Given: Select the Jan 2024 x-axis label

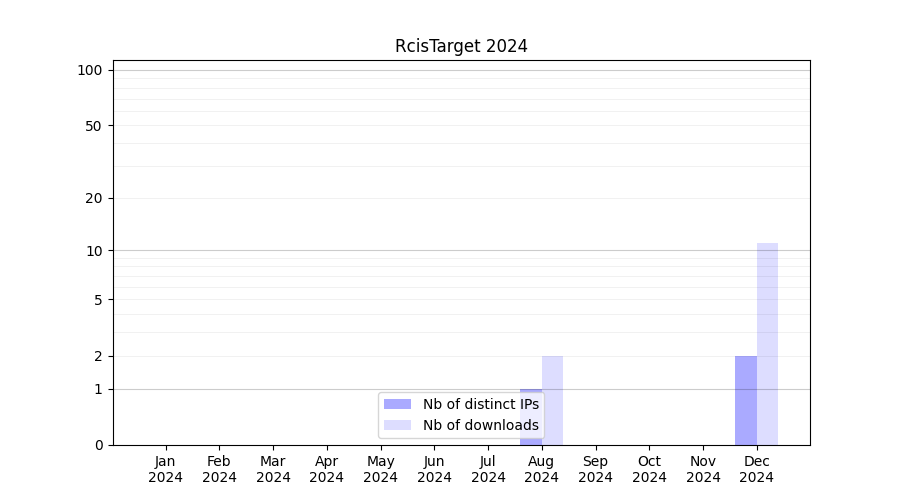Looking at the screenshot, I should [x=166, y=469].
